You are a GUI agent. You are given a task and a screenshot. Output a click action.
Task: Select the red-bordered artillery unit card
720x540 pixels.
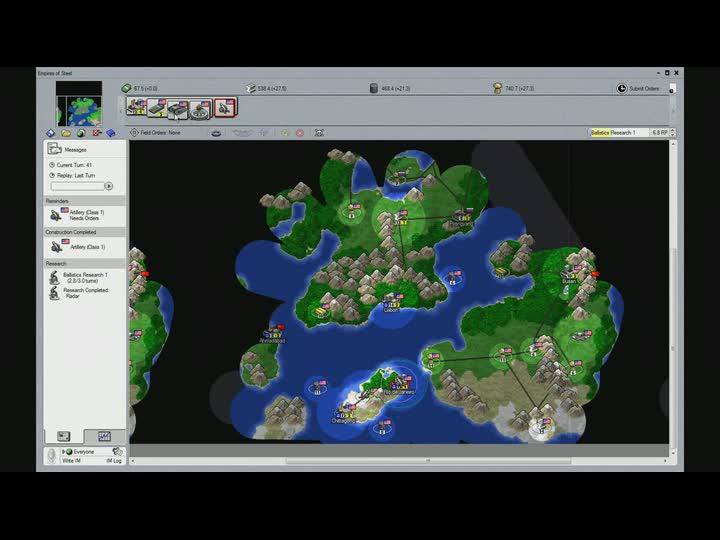click(225, 108)
